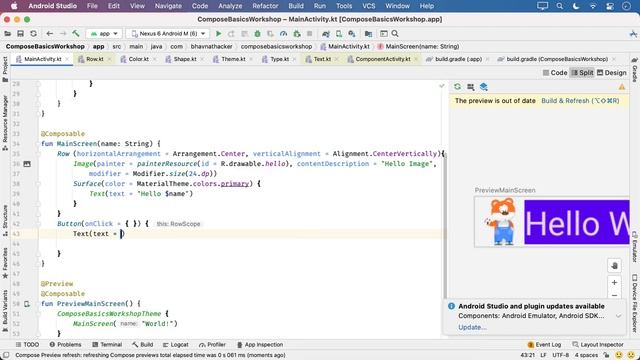
Task: Open the Logcat tool window button
Action: point(176,345)
